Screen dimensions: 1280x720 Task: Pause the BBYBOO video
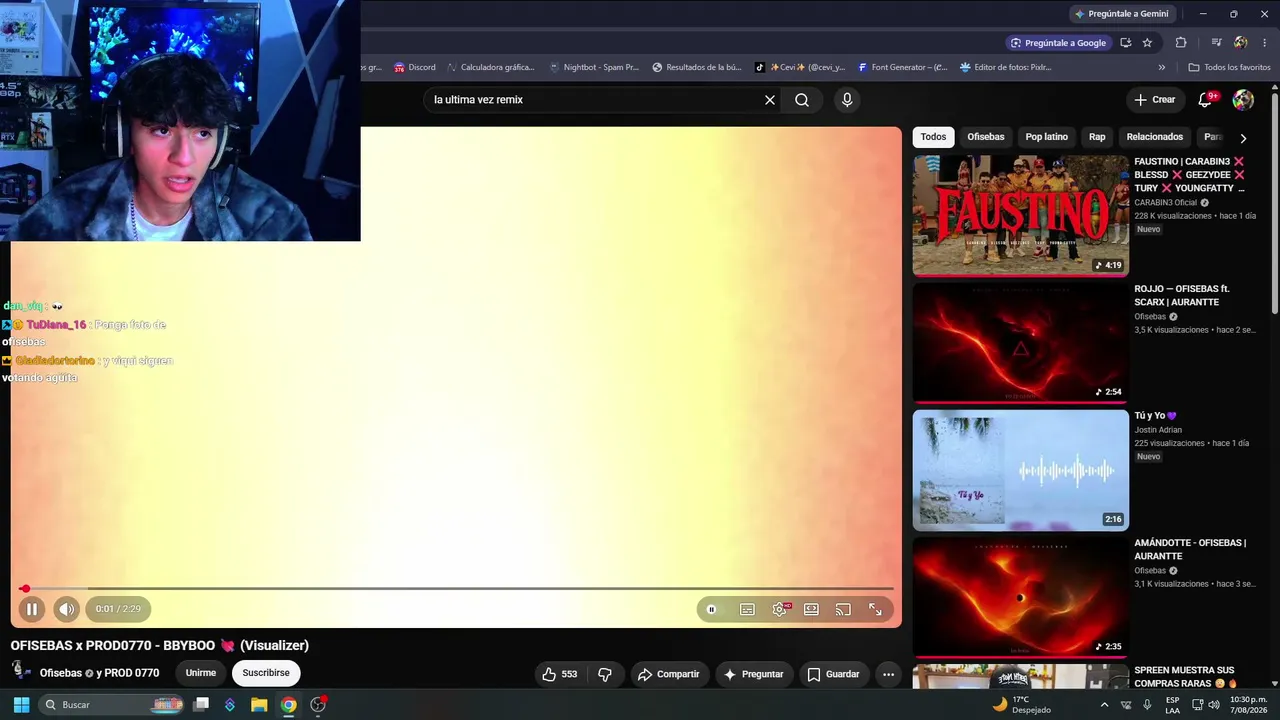pos(31,609)
